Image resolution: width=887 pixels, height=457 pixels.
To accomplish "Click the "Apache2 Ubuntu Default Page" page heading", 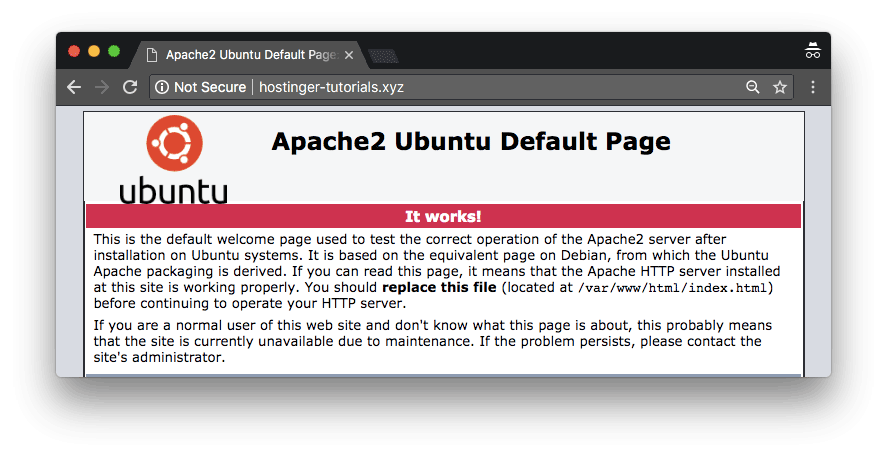I will click(470, 142).
